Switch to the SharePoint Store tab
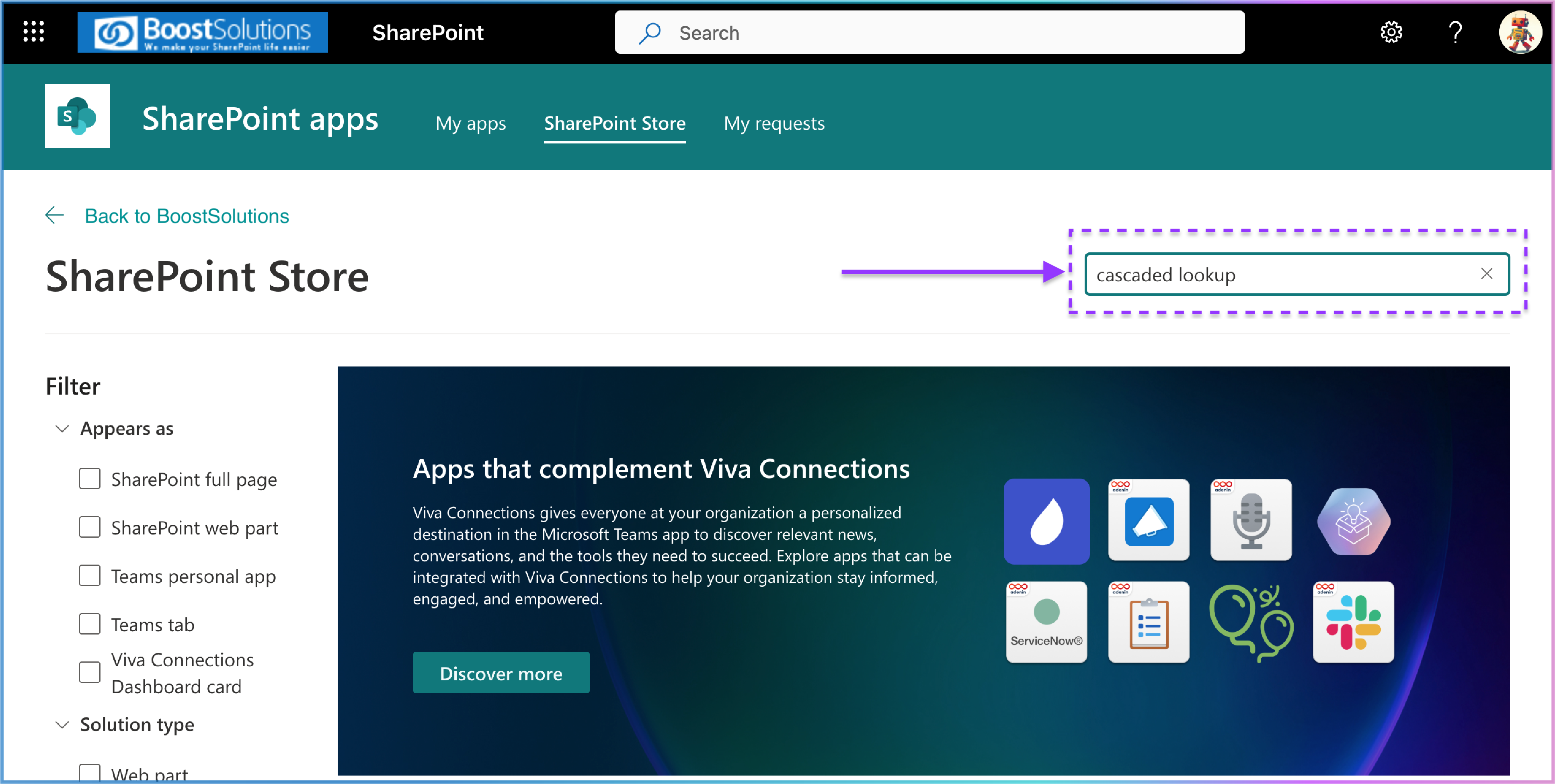The height and width of the screenshot is (784, 1555). [615, 123]
